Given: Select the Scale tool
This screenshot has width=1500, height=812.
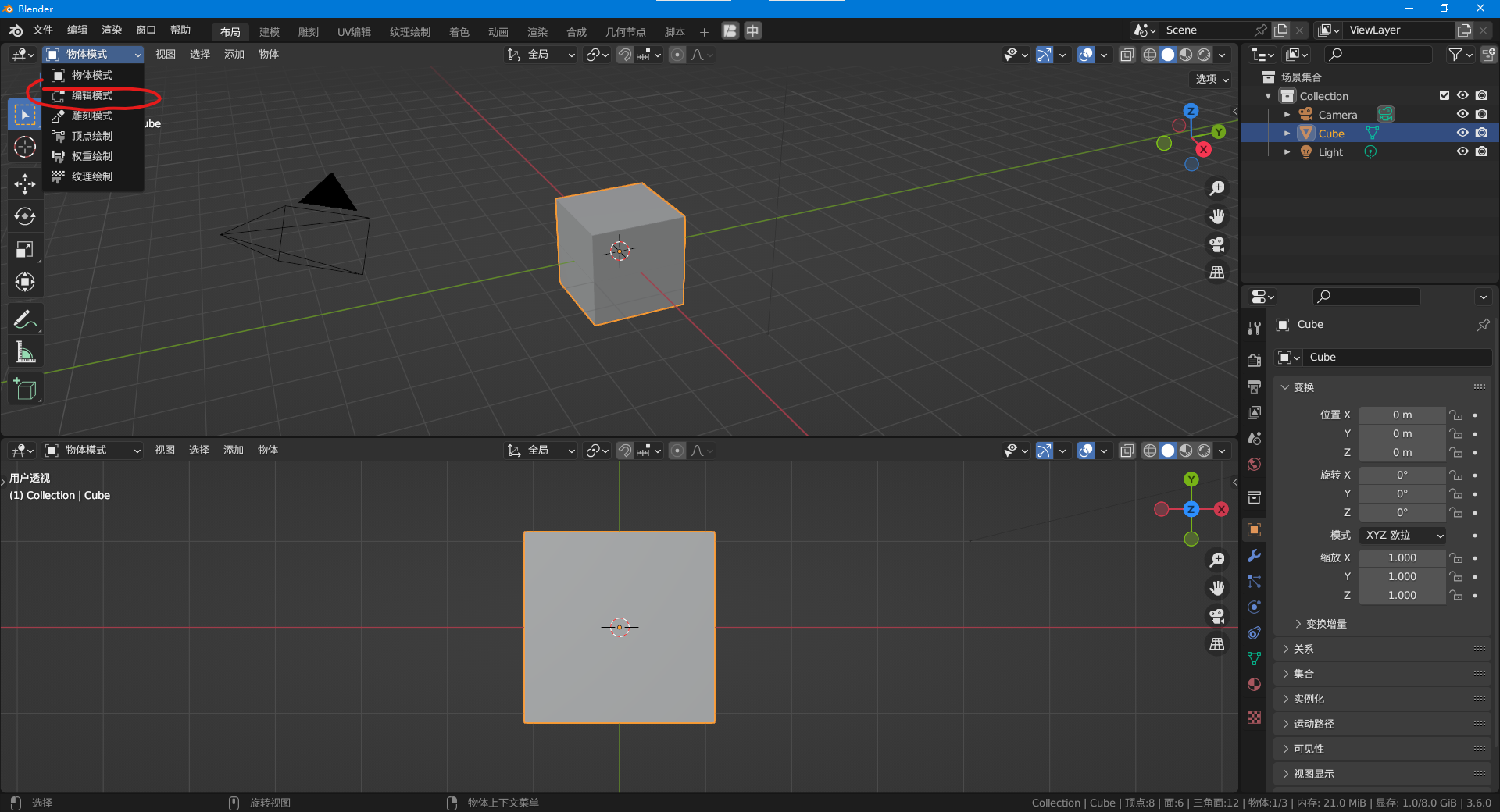Looking at the screenshot, I should tap(25, 249).
